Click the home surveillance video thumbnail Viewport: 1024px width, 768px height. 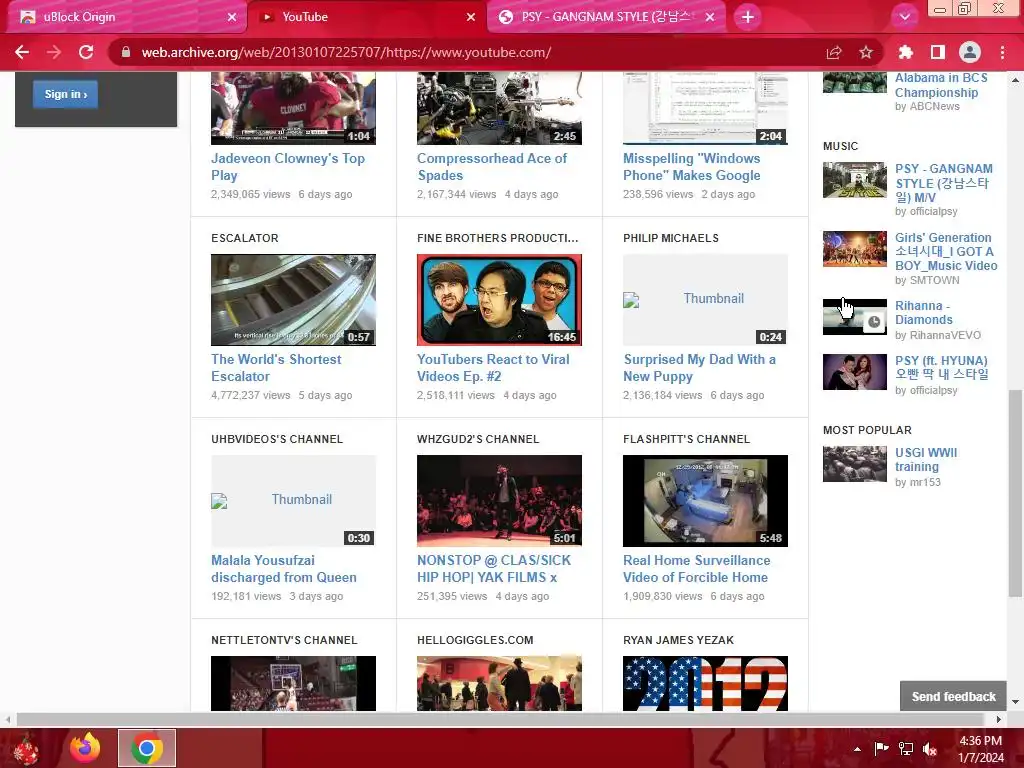click(x=705, y=501)
